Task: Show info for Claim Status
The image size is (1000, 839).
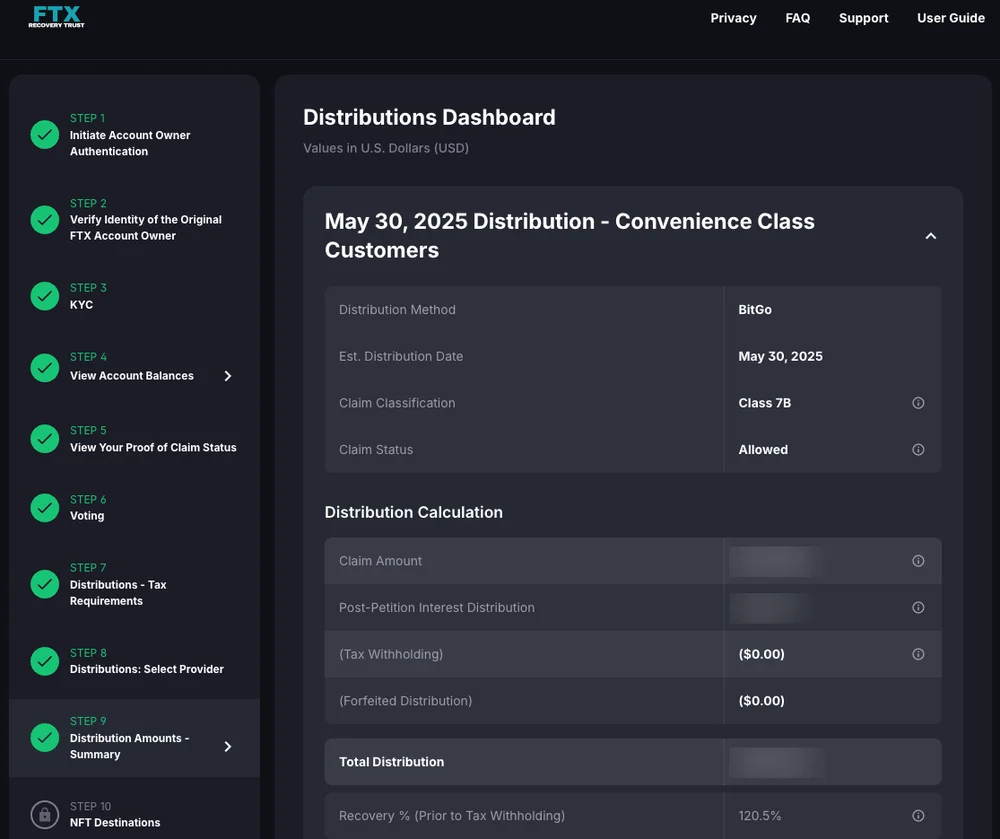Action: (x=918, y=449)
